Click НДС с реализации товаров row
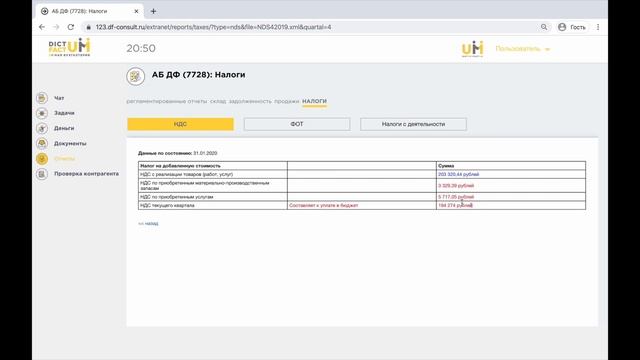The image size is (640, 360). (362, 174)
